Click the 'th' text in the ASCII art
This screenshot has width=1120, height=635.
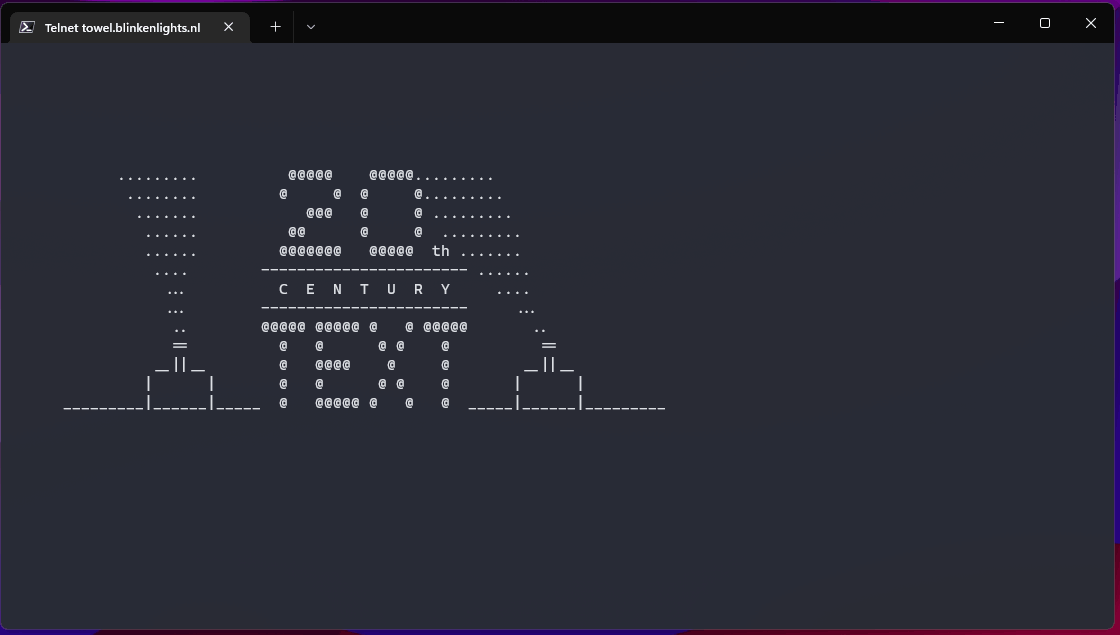[x=441, y=251]
